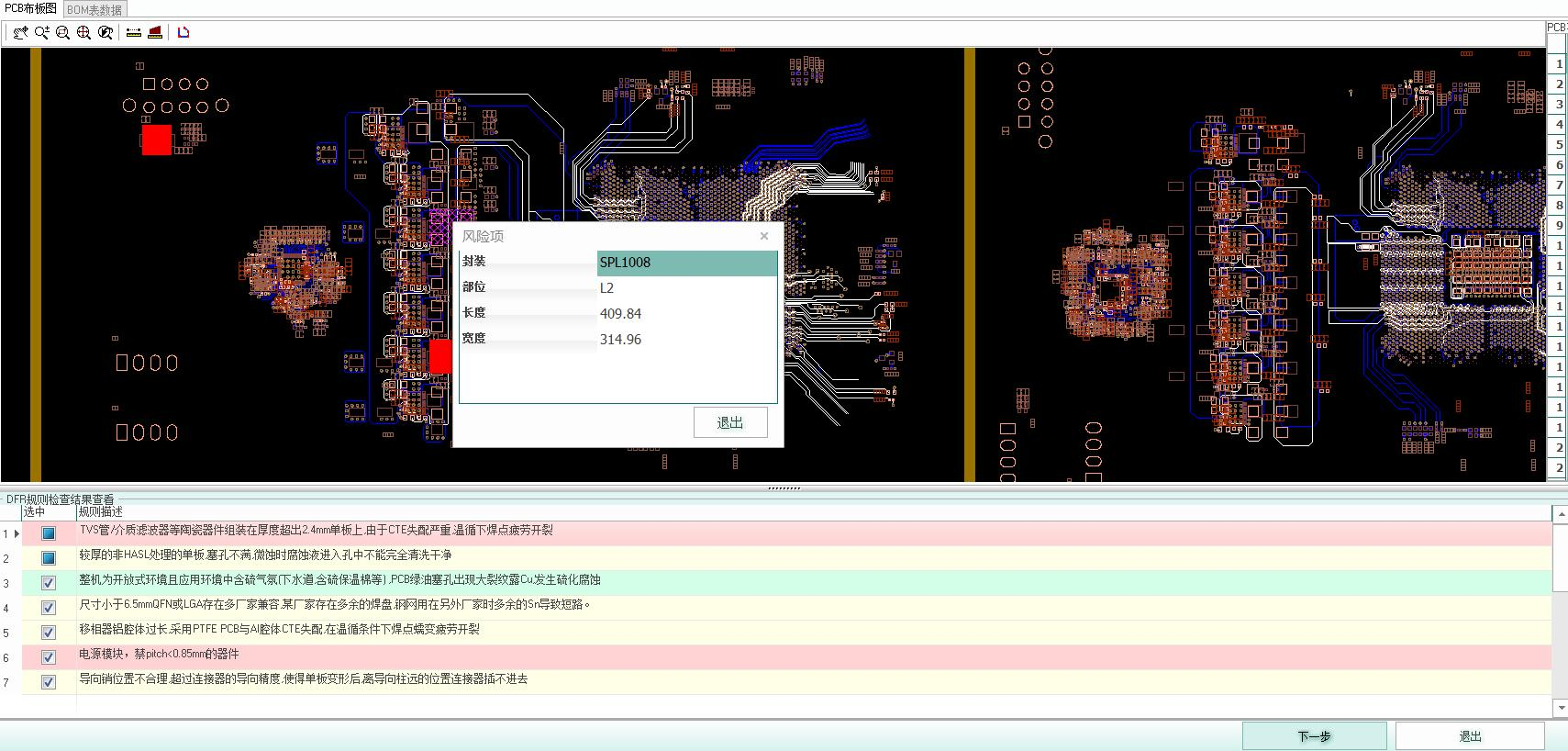
Task: Click the 下一步 button
Action: [x=1314, y=736]
